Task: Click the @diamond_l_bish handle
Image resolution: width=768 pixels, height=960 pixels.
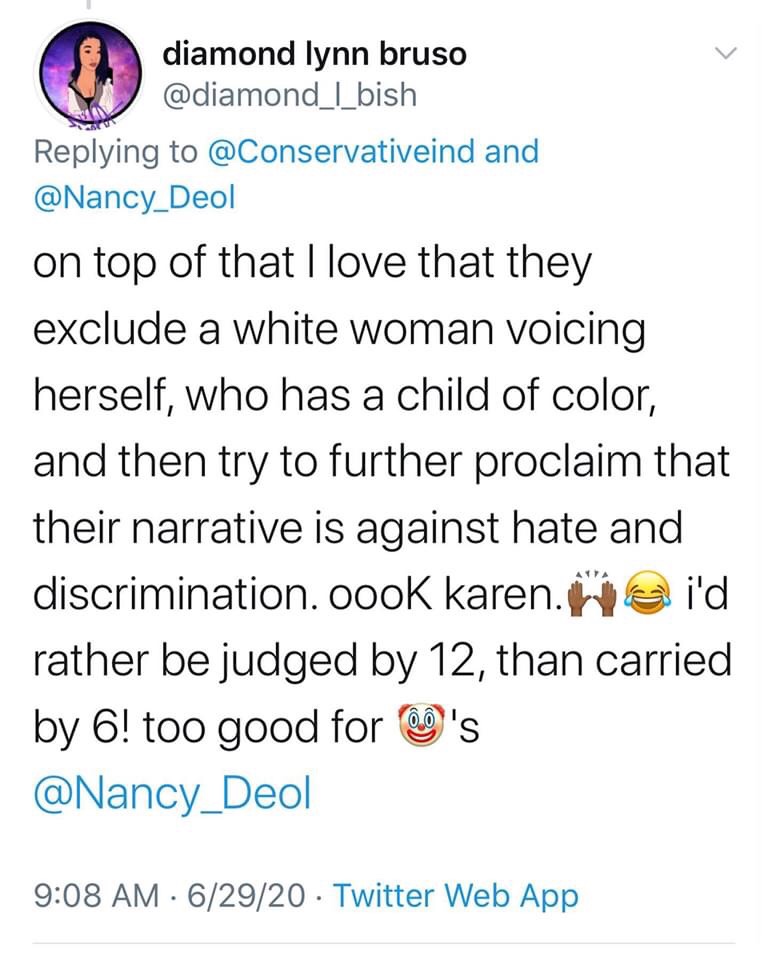Action: [289, 95]
